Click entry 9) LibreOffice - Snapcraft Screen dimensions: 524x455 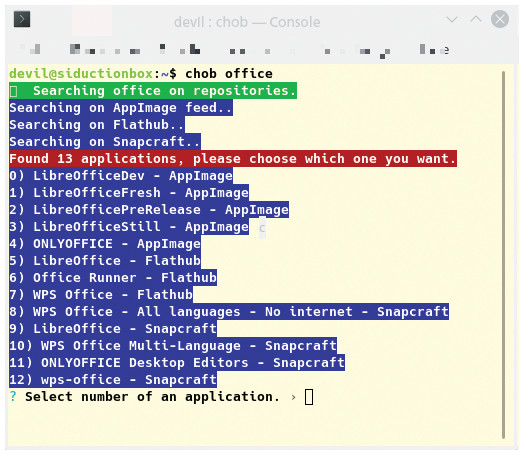click(113, 329)
